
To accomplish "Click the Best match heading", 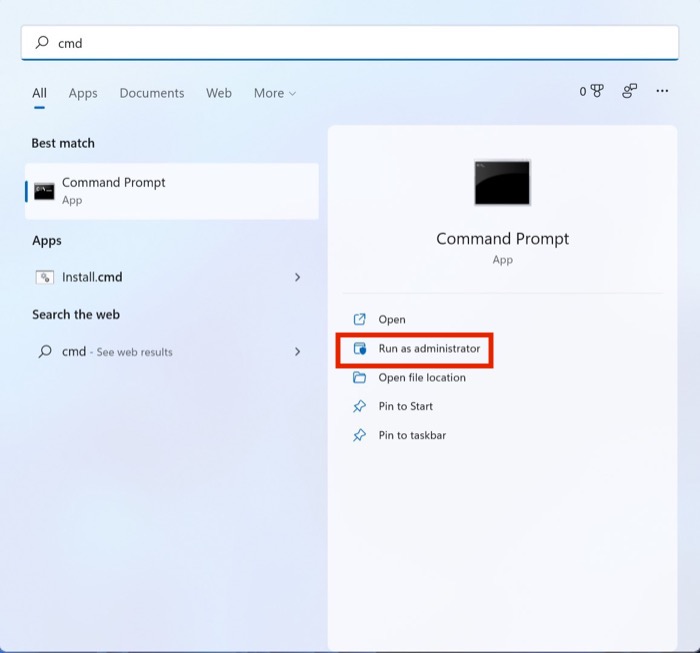I will (x=63, y=143).
